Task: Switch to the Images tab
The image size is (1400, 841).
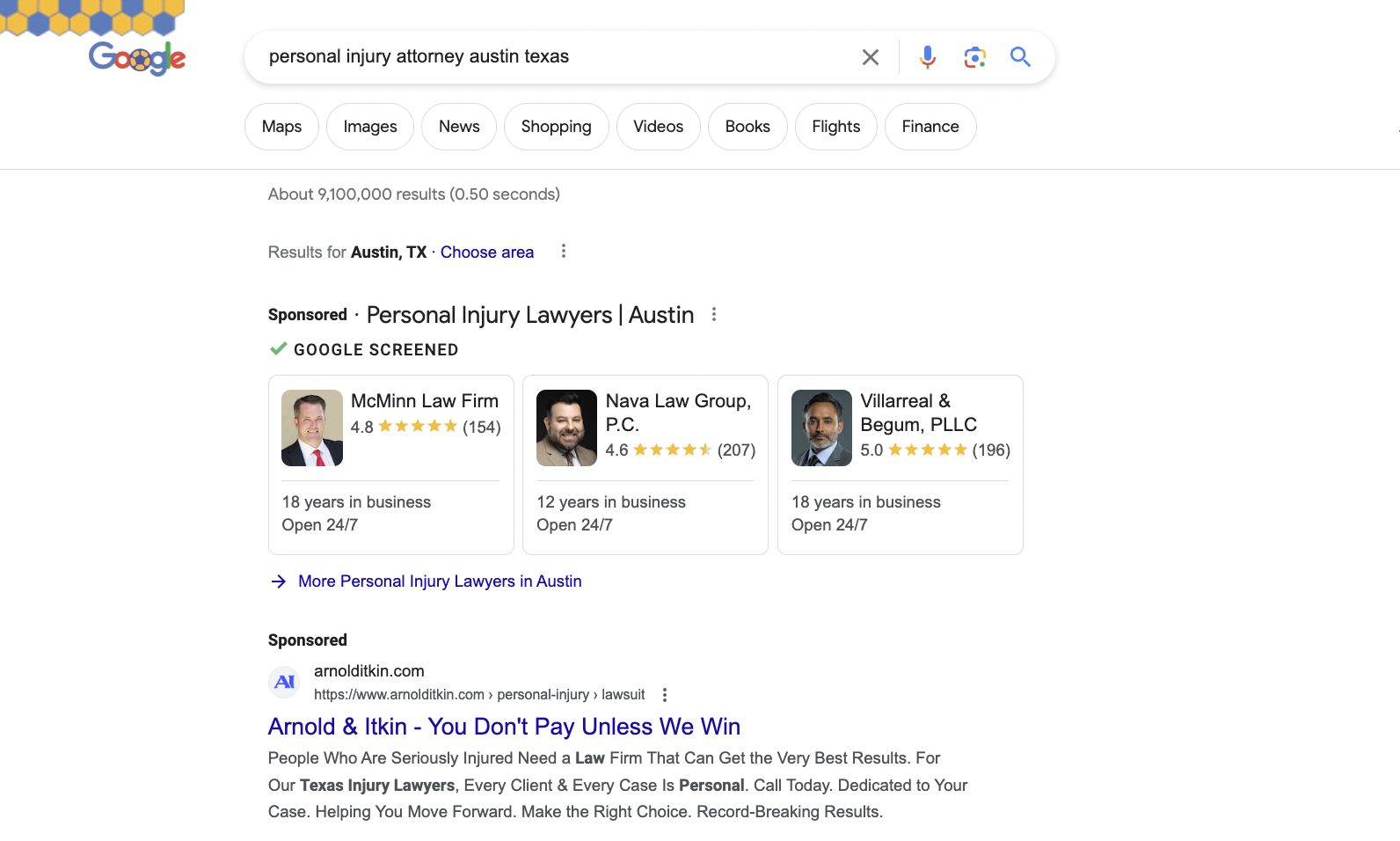Action: tap(370, 127)
